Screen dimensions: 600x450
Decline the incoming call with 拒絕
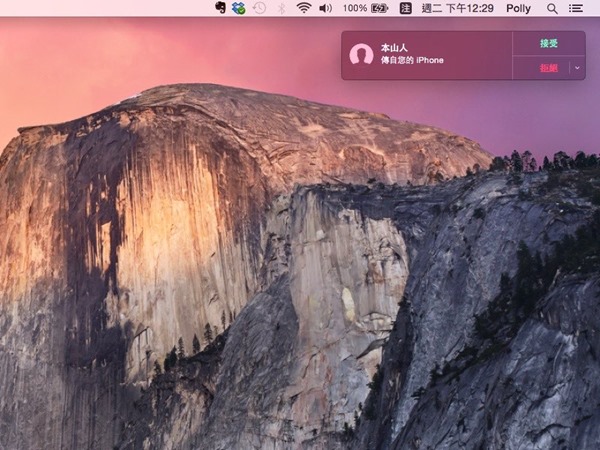(548, 68)
